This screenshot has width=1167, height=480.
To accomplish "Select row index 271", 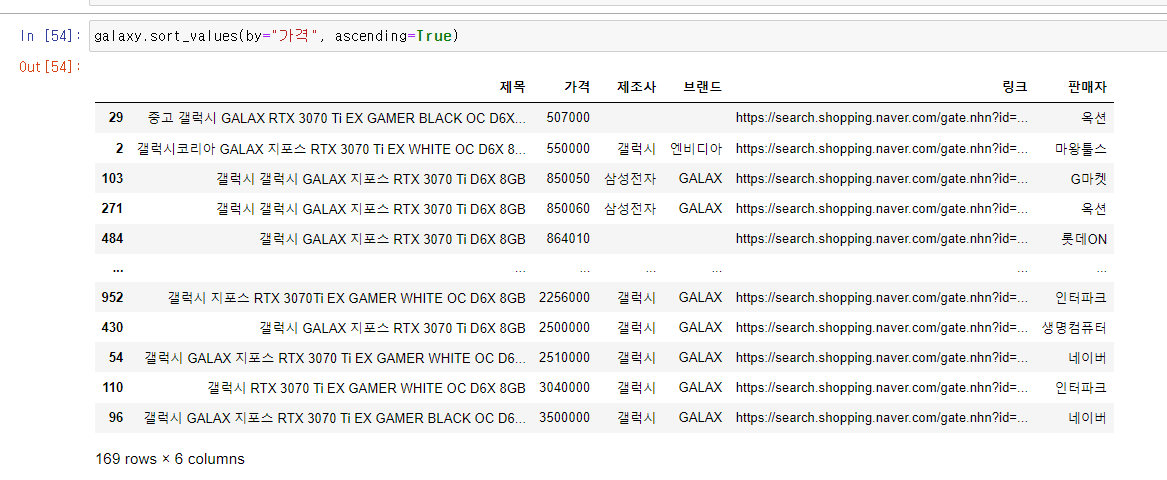I will point(112,208).
